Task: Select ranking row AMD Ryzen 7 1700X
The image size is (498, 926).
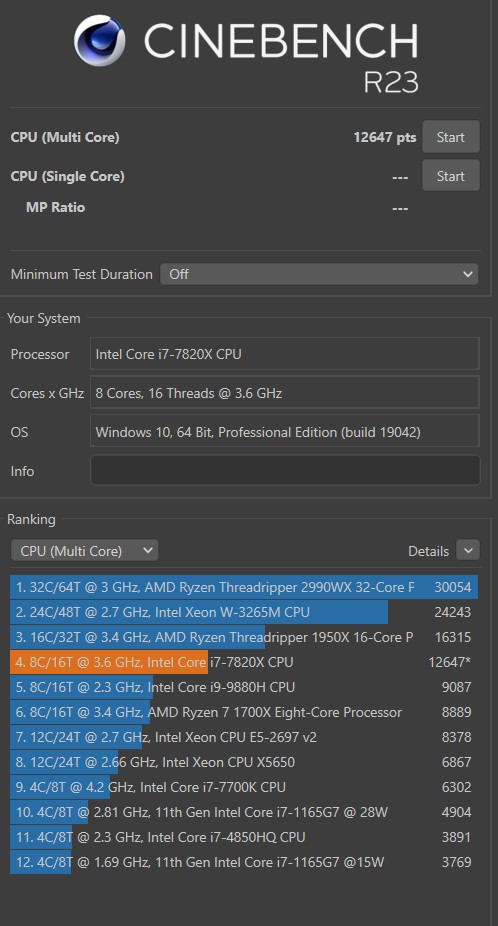Action: [244, 712]
